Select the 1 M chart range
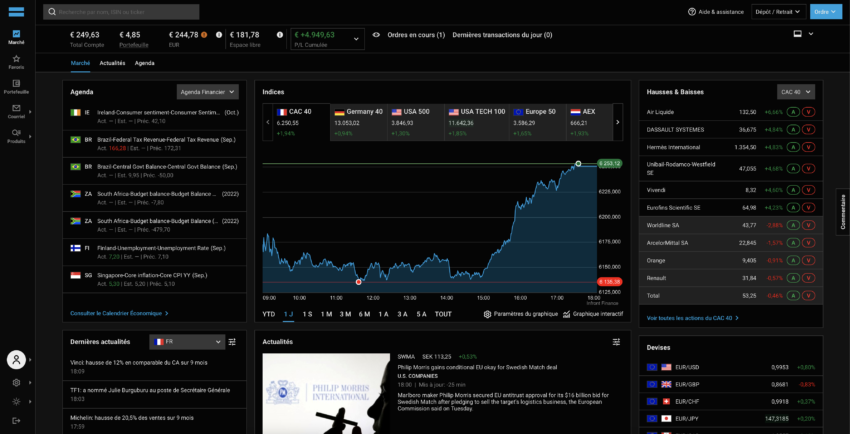The height and width of the screenshot is (434, 850). coord(326,314)
